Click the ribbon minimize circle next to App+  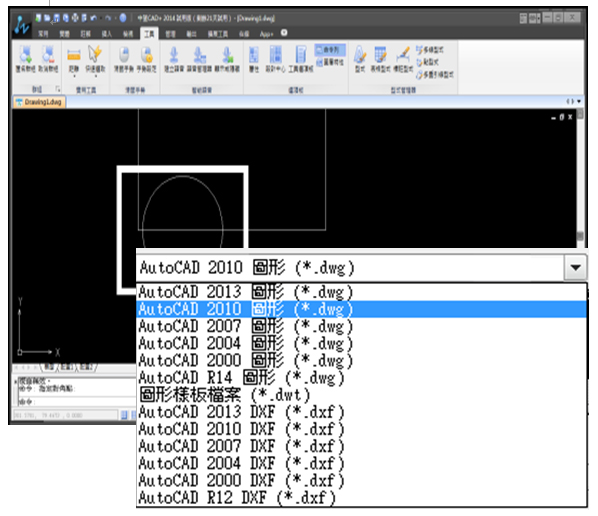tap(284, 33)
